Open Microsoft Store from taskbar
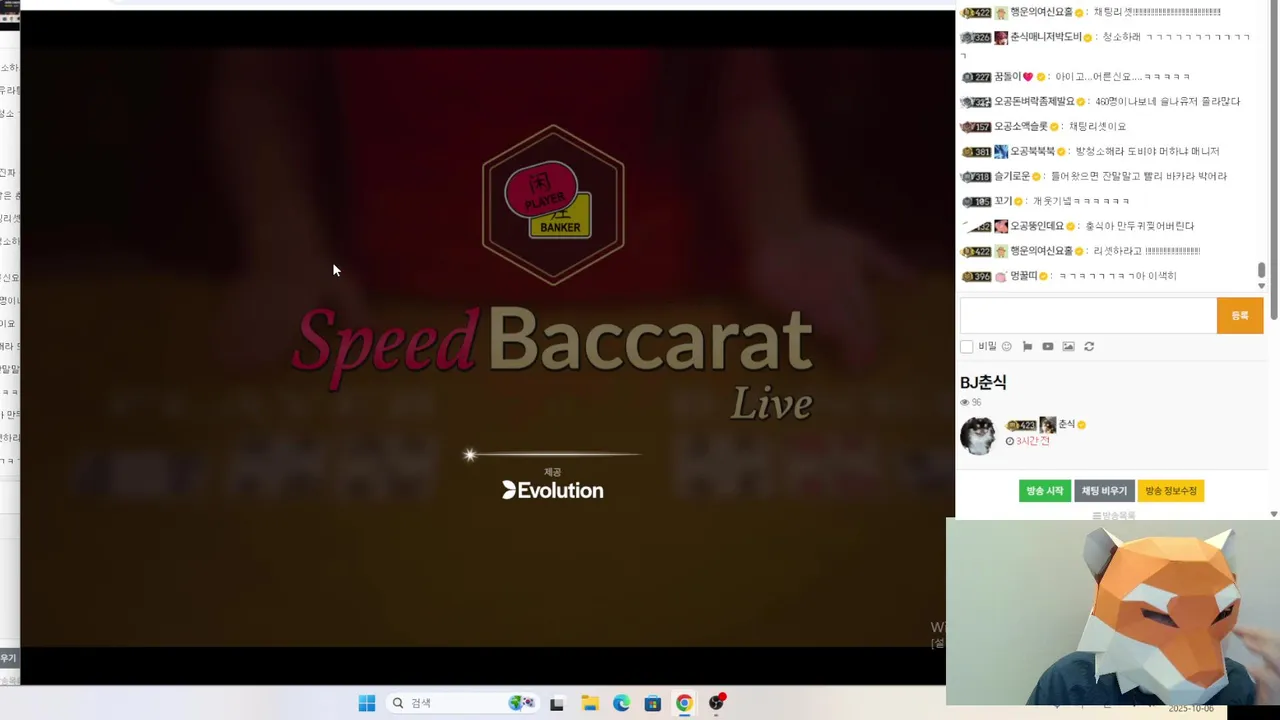The height and width of the screenshot is (720, 1280). click(x=652, y=703)
